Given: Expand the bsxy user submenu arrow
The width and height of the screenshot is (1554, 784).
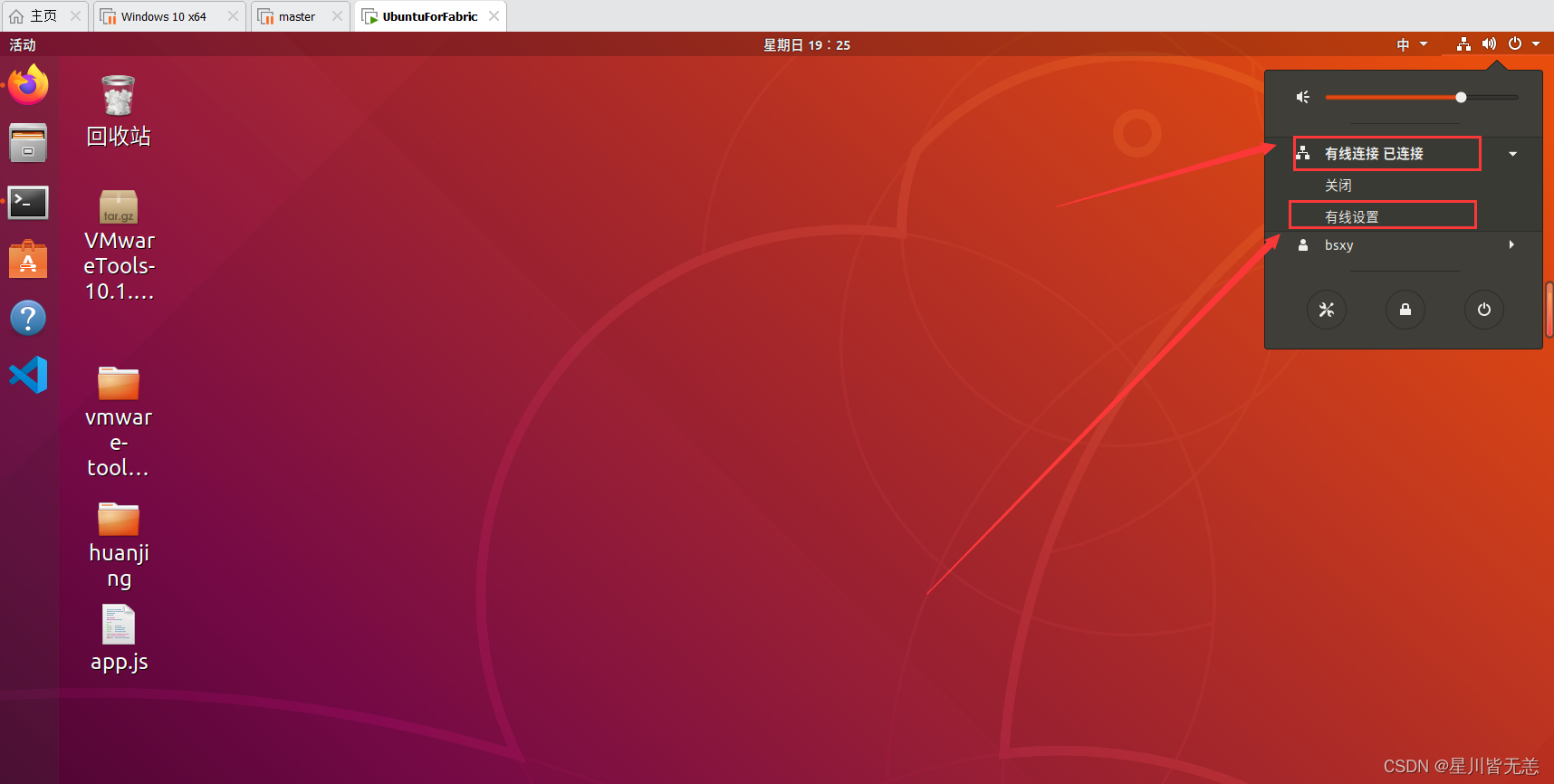Looking at the screenshot, I should 1511,245.
